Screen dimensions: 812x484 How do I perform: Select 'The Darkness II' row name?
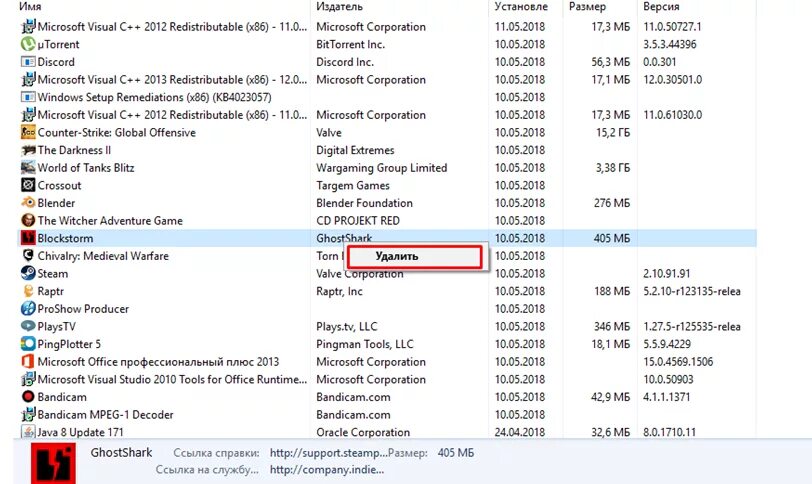click(74, 150)
